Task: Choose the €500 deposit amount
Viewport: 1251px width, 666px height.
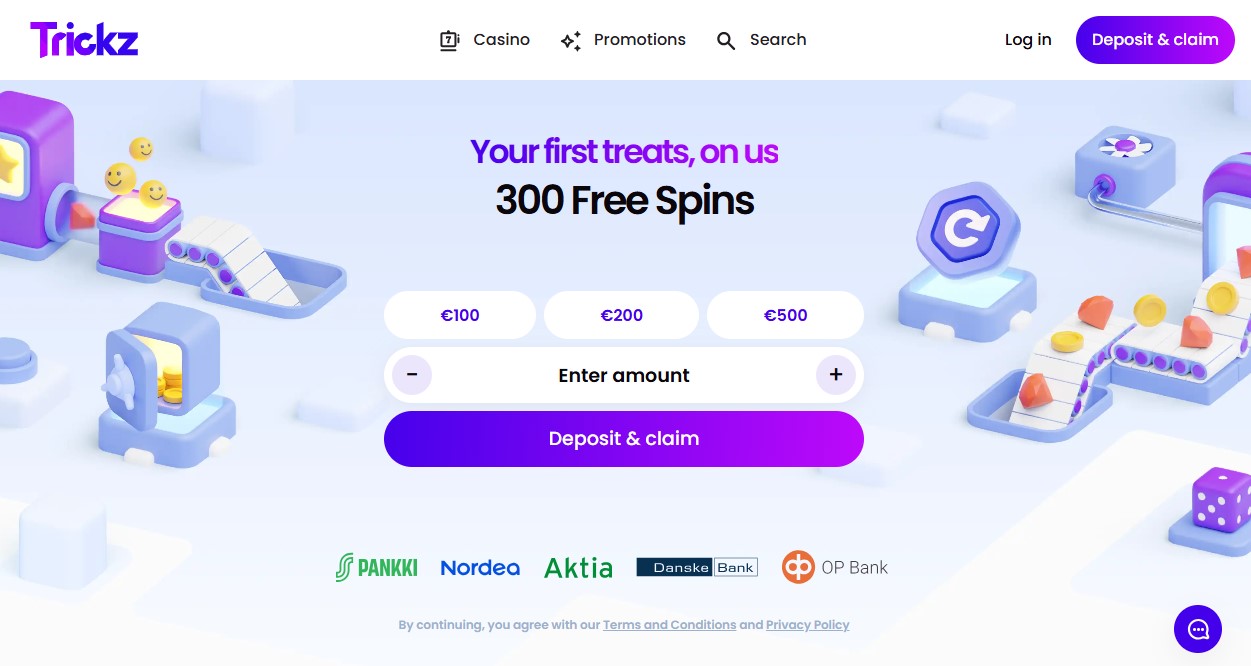Action: point(785,315)
